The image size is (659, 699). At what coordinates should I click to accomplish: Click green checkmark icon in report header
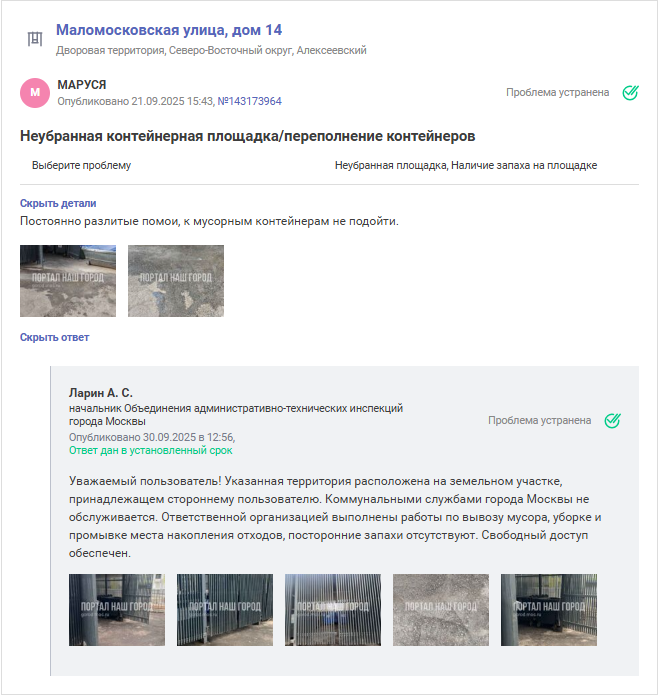click(x=630, y=93)
